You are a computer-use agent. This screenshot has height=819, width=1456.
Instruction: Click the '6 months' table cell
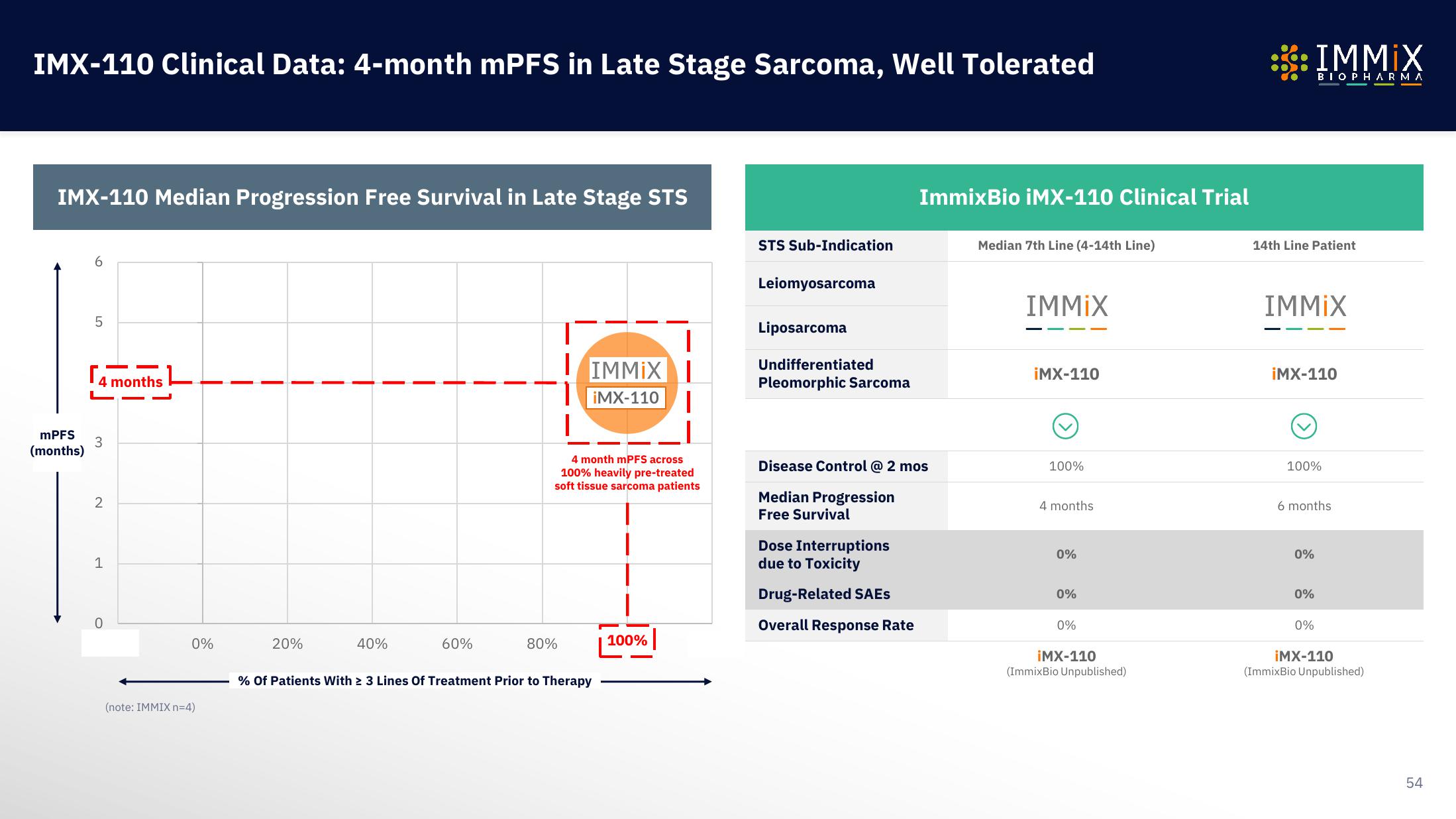click(1304, 506)
